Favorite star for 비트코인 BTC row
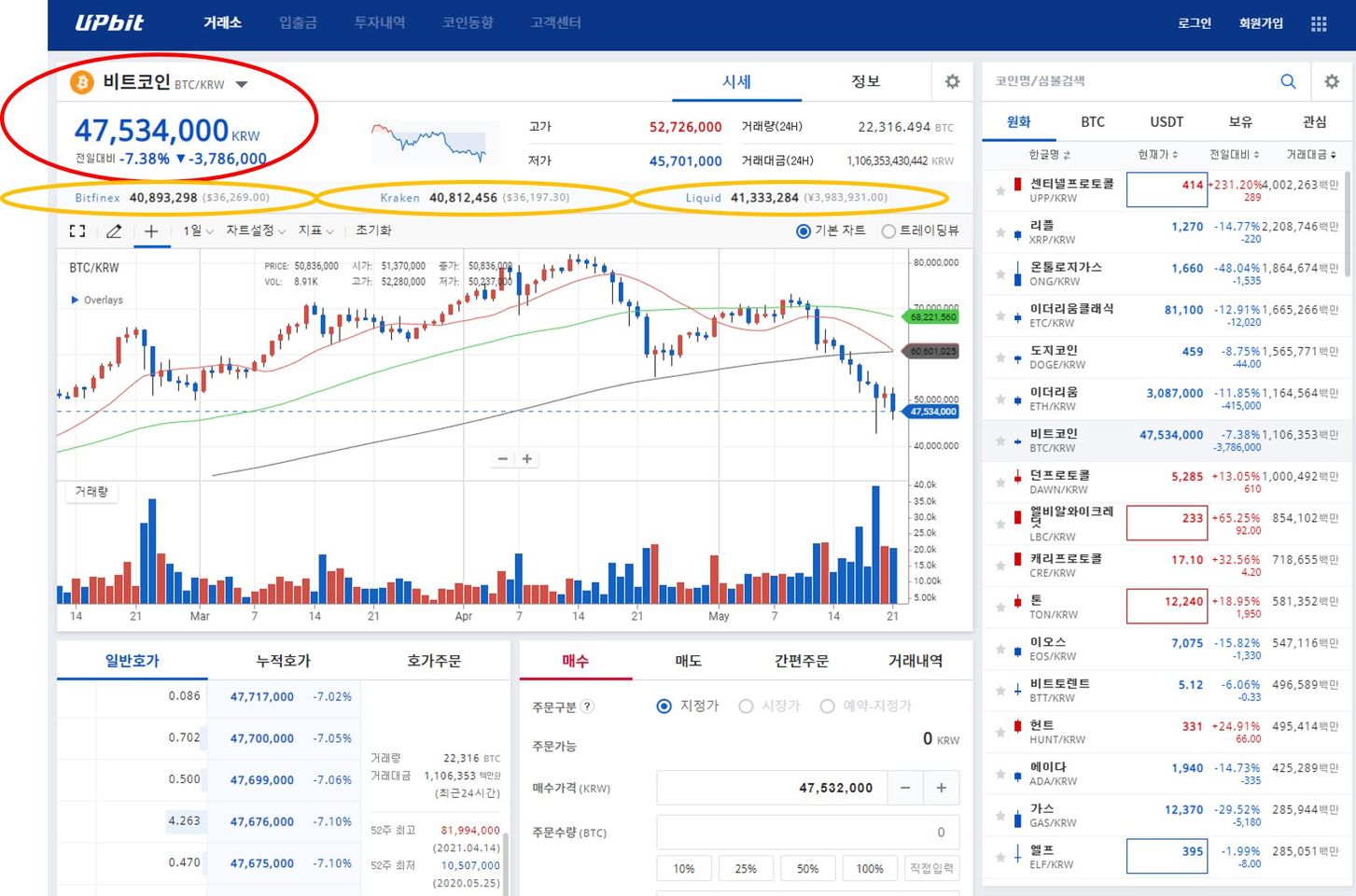This screenshot has width=1356, height=896. point(1000,441)
